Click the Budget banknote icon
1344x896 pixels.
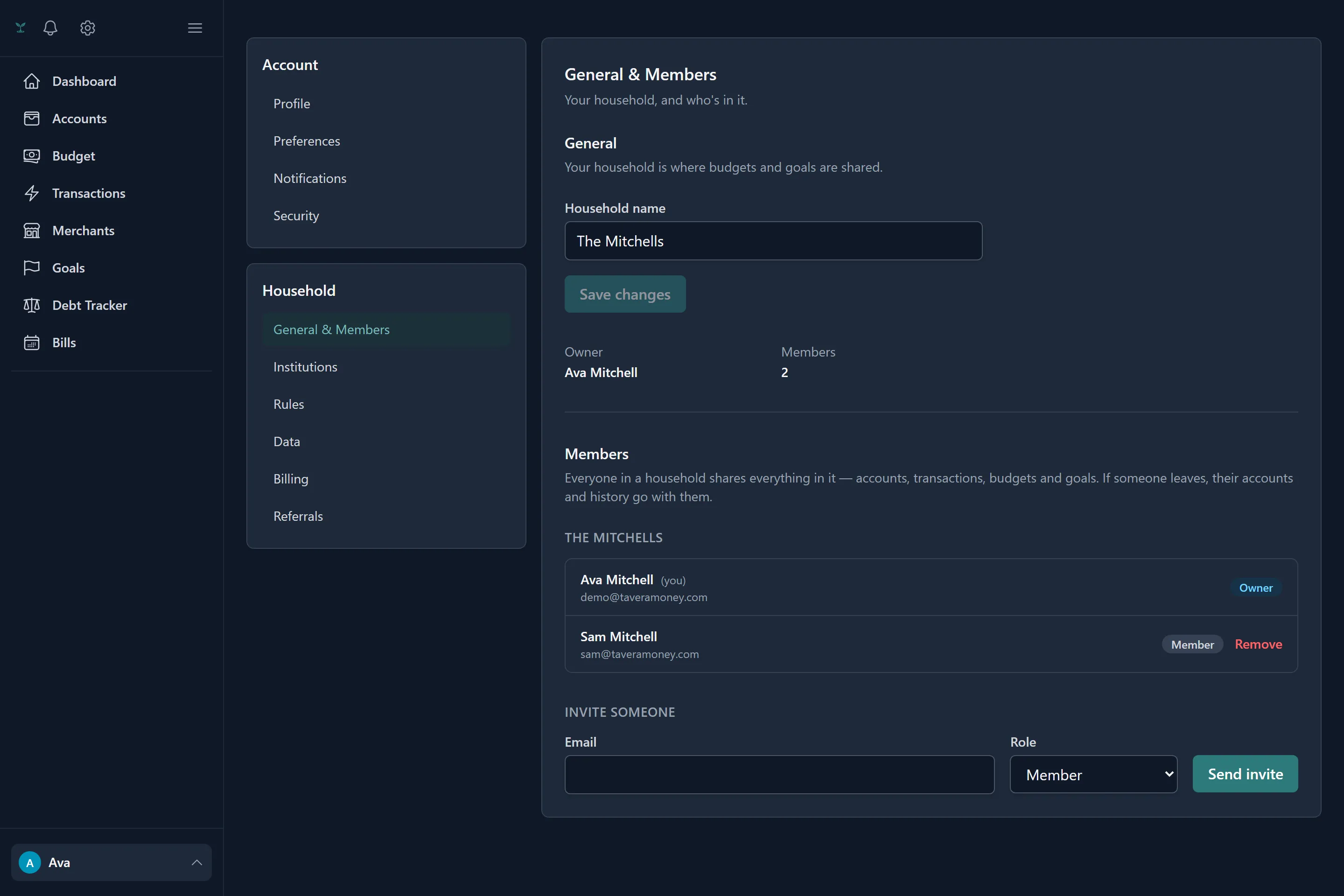[31, 156]
